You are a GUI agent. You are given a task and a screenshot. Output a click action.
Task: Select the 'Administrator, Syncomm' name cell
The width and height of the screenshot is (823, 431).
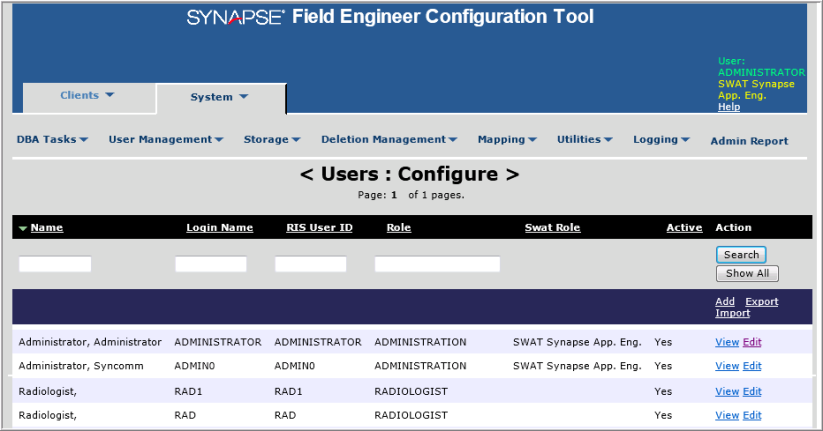pyautogui.click(x=81, y=366)
